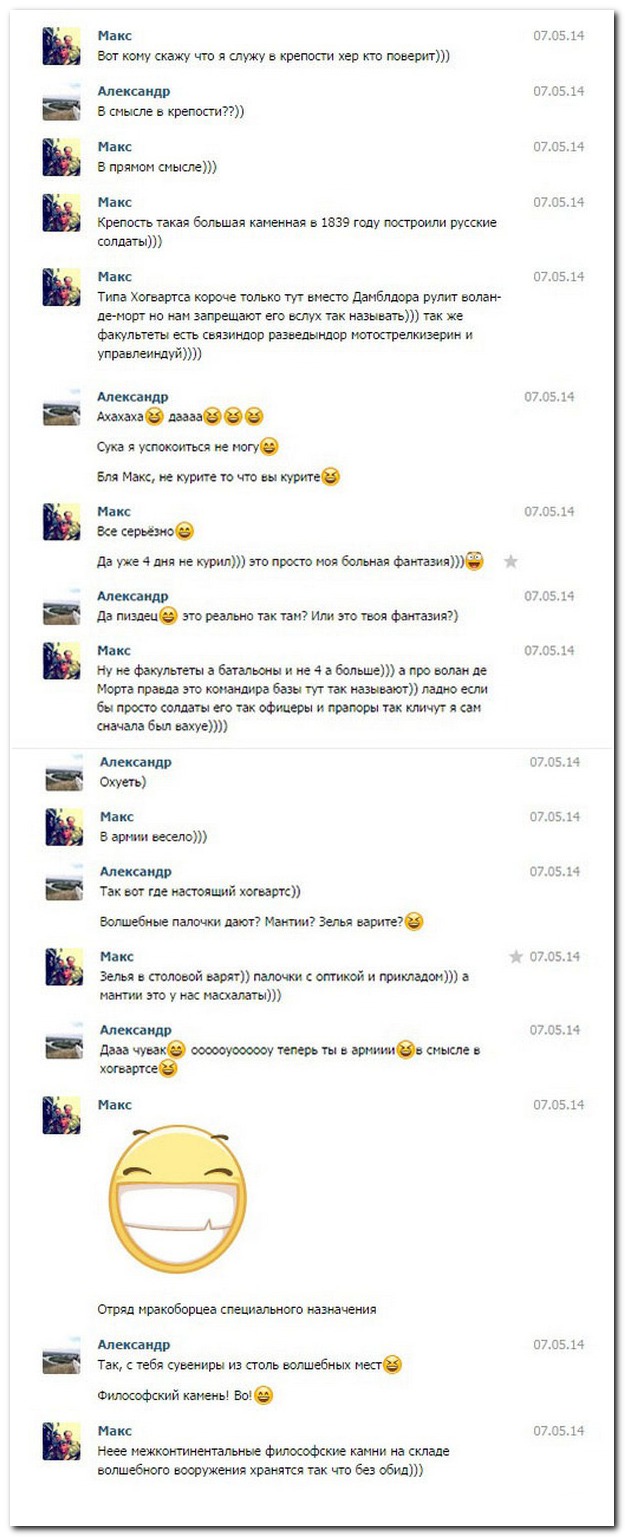Viewport: 625px width, 1537px height.
Task: Open Александр's avatar next to "В смысле в крепости??"
Action: (x=62, y=102)
